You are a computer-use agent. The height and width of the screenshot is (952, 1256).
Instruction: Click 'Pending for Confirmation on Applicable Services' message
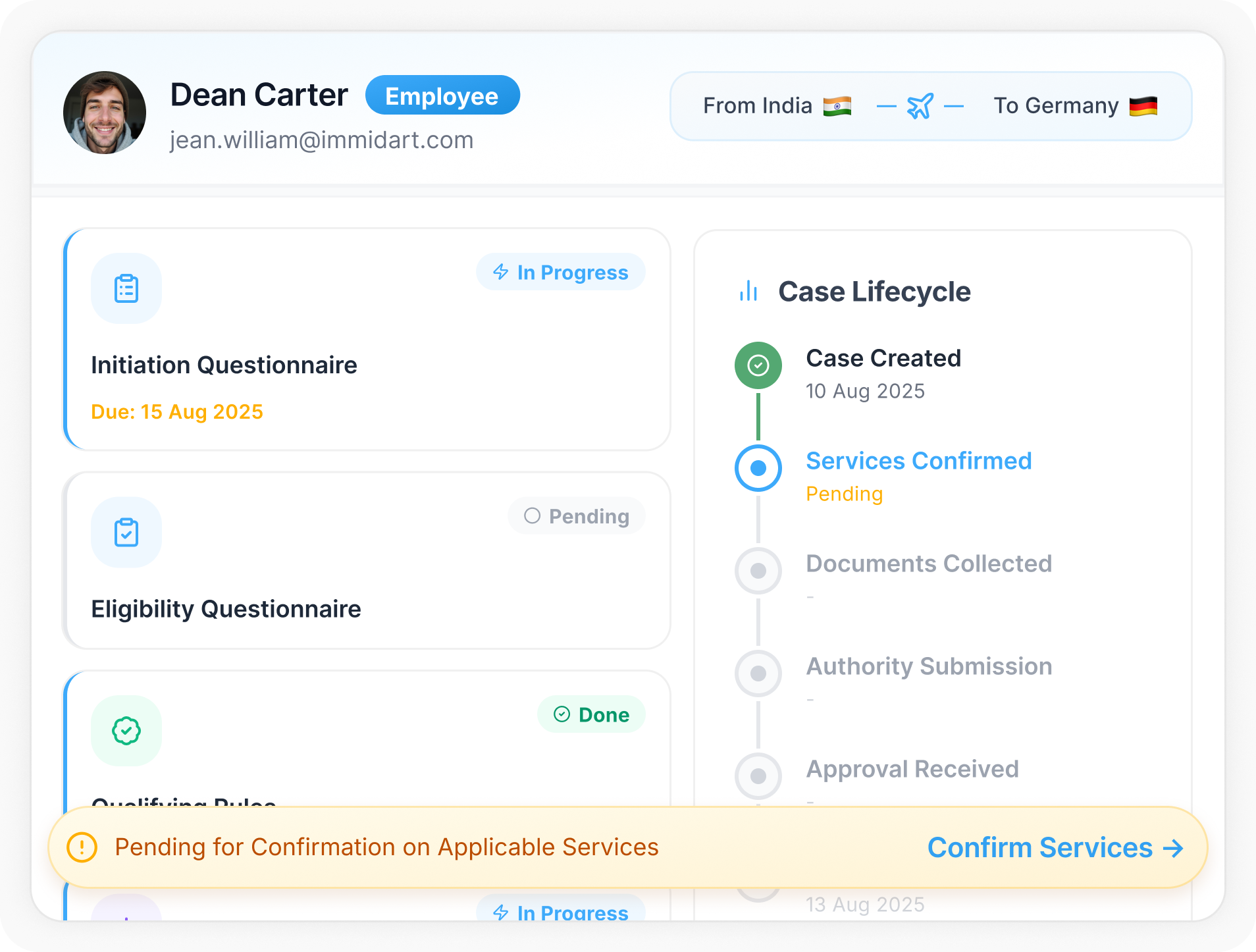386,847
